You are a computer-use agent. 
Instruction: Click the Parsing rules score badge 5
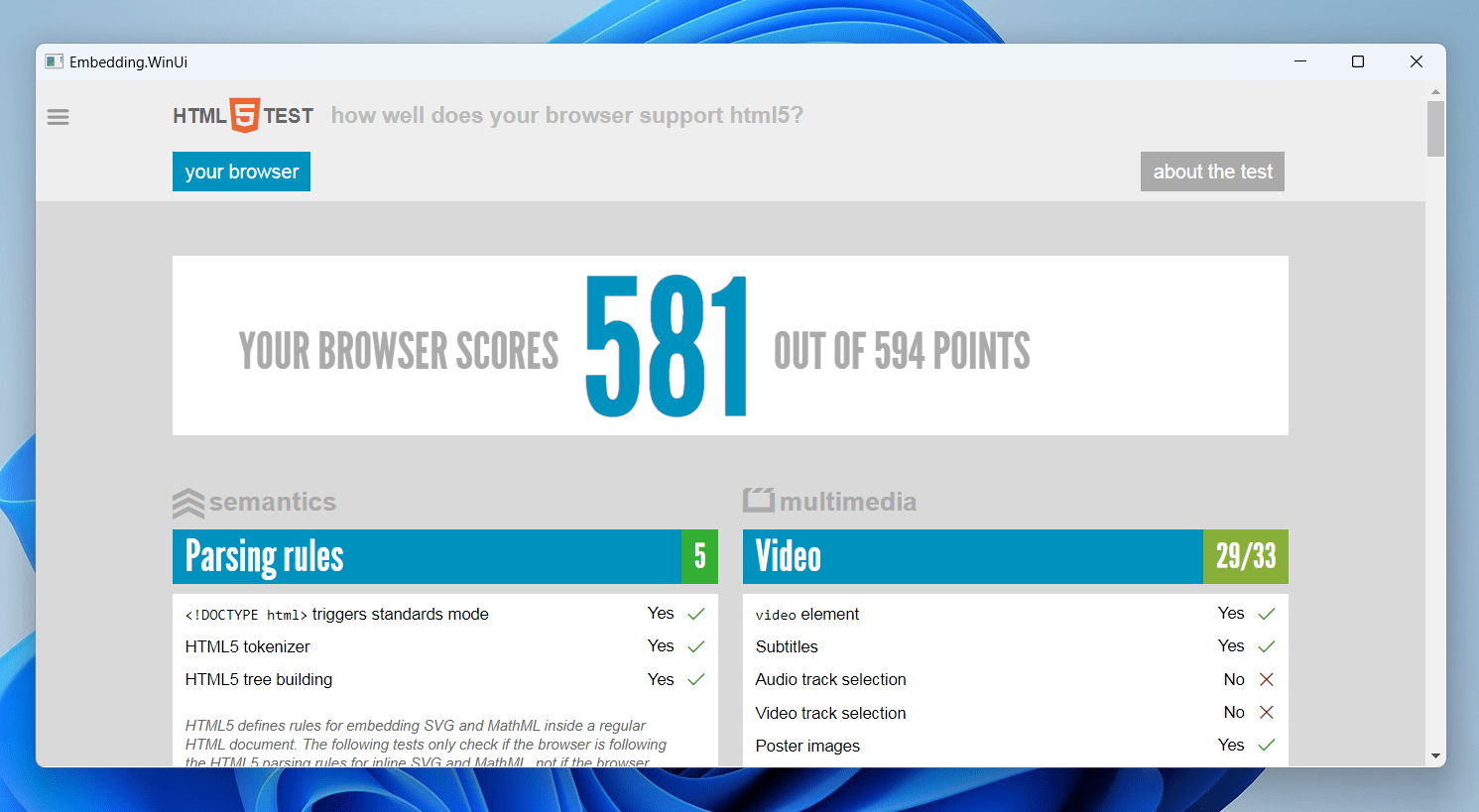[x=699, y=556]
